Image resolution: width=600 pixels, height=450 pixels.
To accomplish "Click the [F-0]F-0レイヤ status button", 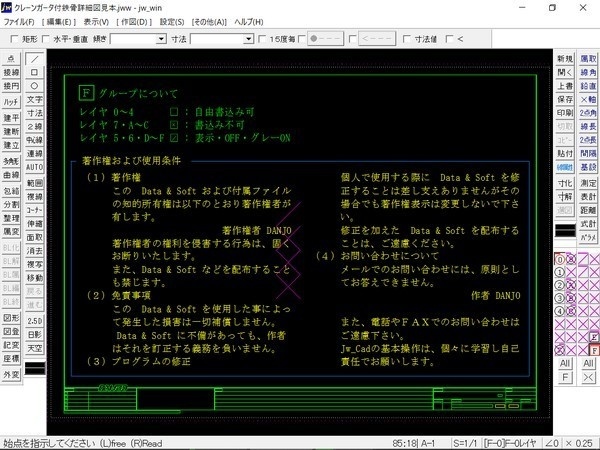I will [510, 443].
